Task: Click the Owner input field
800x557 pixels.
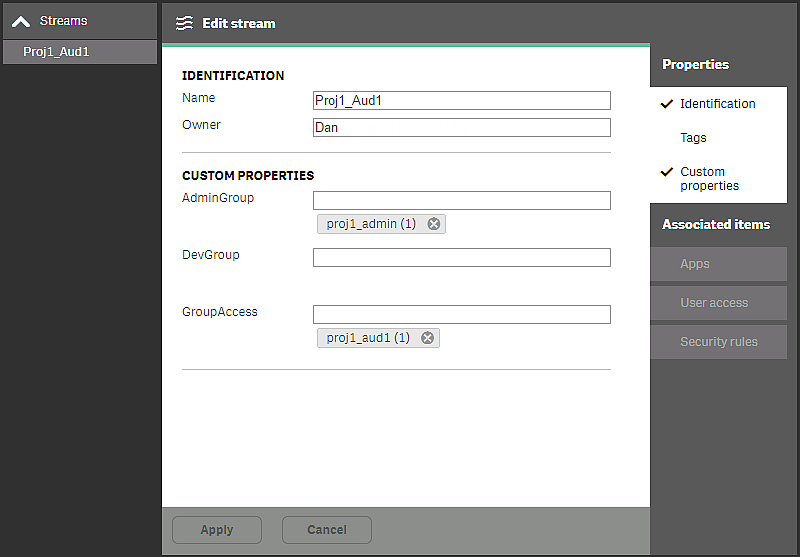Action: [461, 127]
